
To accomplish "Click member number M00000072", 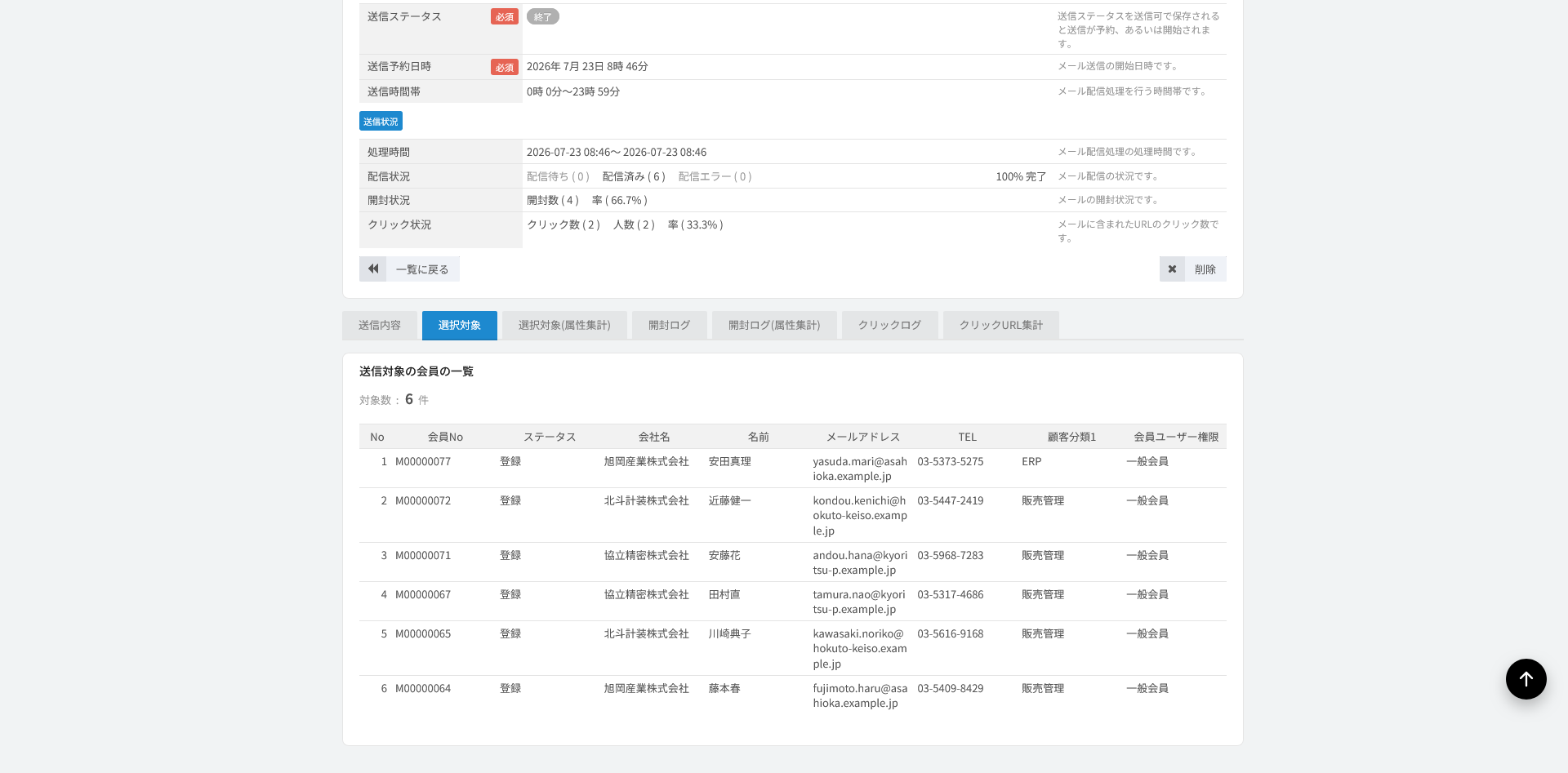I will tap(423, 500).
